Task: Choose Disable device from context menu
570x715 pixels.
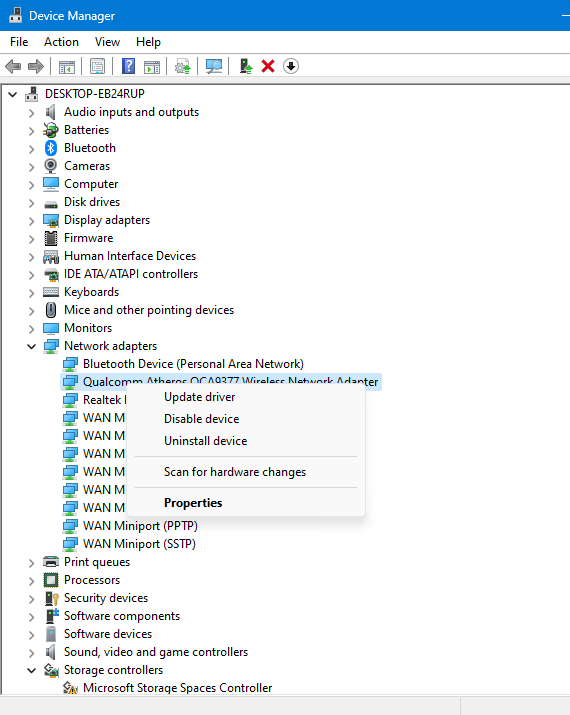Action: click(x=245, y=419)
